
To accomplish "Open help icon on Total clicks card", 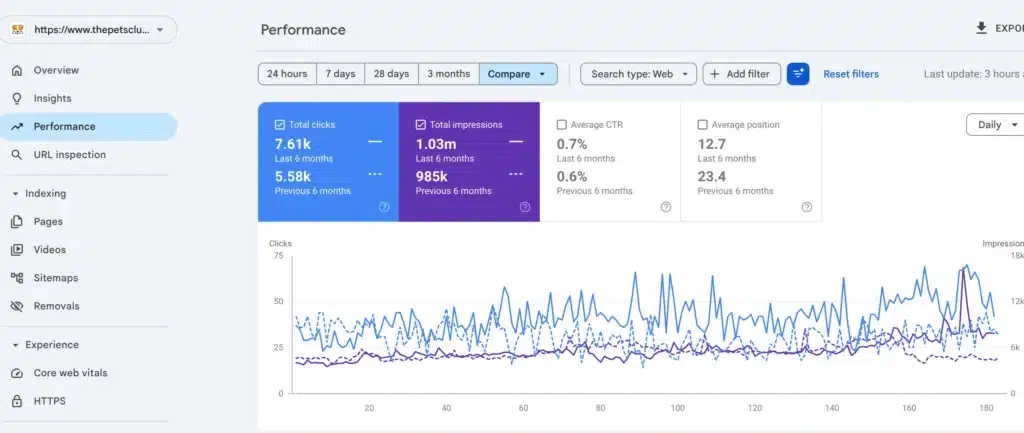I will [384, 207].
